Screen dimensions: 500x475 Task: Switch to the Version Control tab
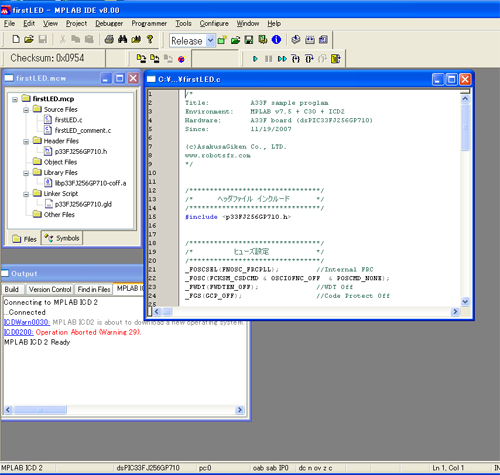(x=50, y=289)
